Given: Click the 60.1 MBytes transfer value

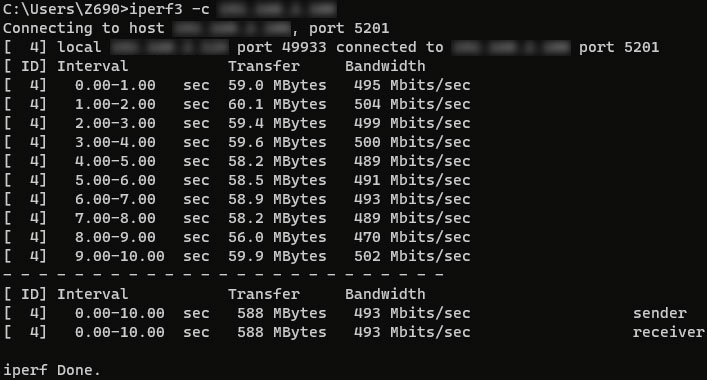Looking at the screenshot, I should 277,104.
